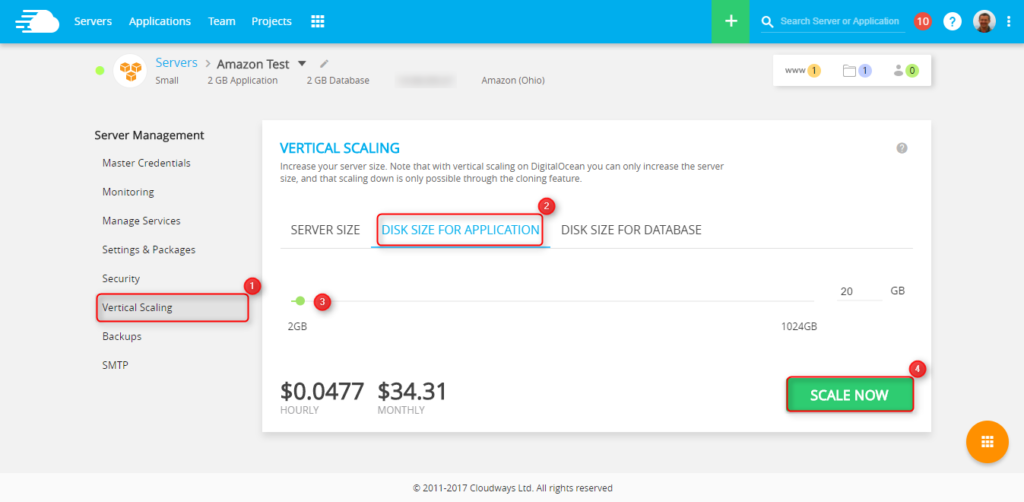Open Monitoring in Server Management sidebar

128,192
